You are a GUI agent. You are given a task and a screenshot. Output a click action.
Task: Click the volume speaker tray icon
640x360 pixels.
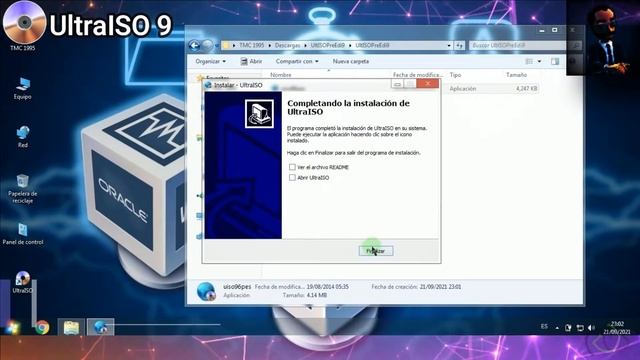click(x=591, y=327)
